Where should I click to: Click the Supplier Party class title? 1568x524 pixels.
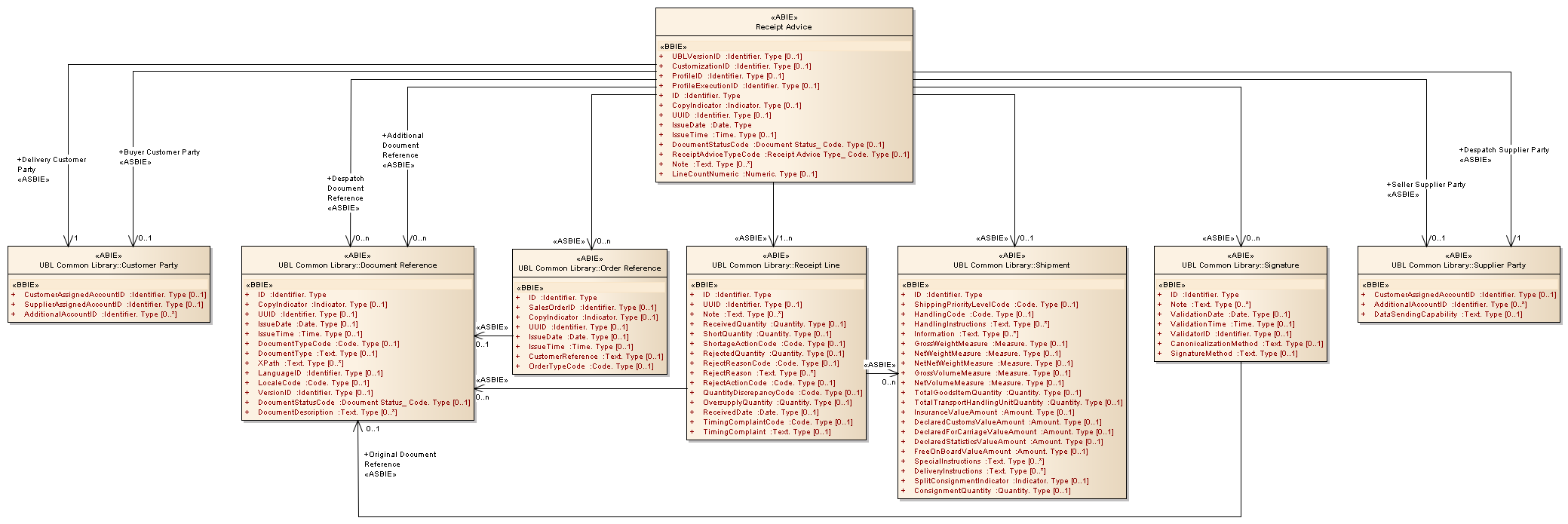[1459, 265]
